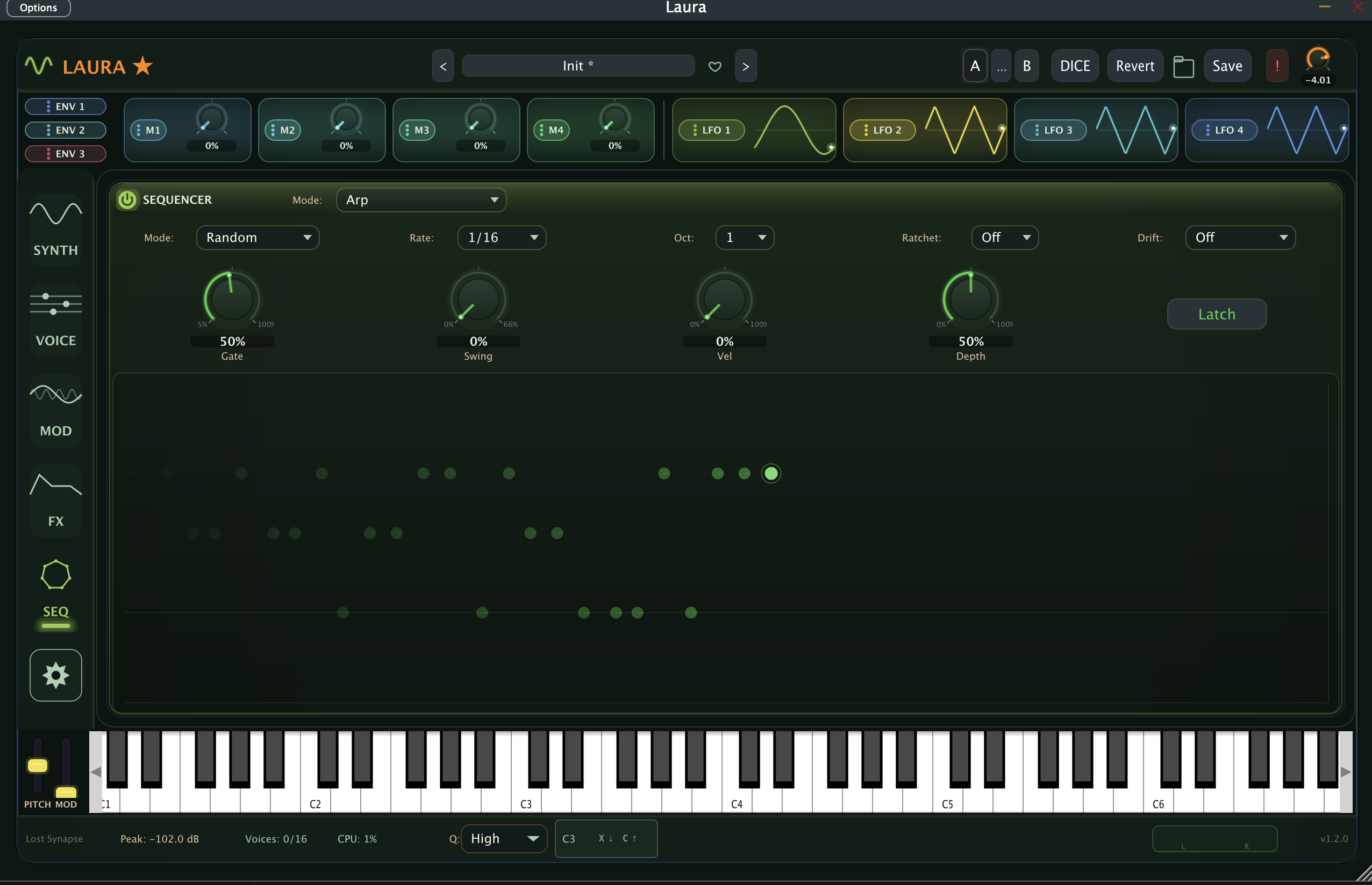Screen dimensions: 1372x885
Task: Click the Revert button
Action: (1135, 66)
